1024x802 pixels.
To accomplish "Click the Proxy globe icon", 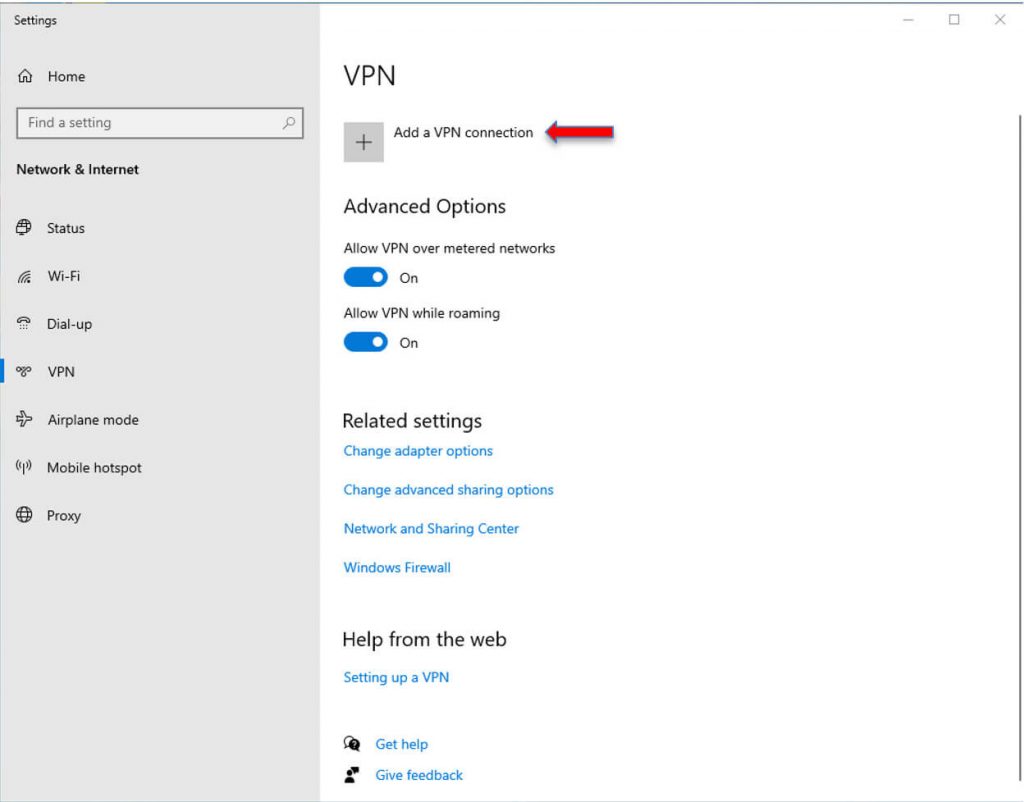I will [x=24, y=515].
